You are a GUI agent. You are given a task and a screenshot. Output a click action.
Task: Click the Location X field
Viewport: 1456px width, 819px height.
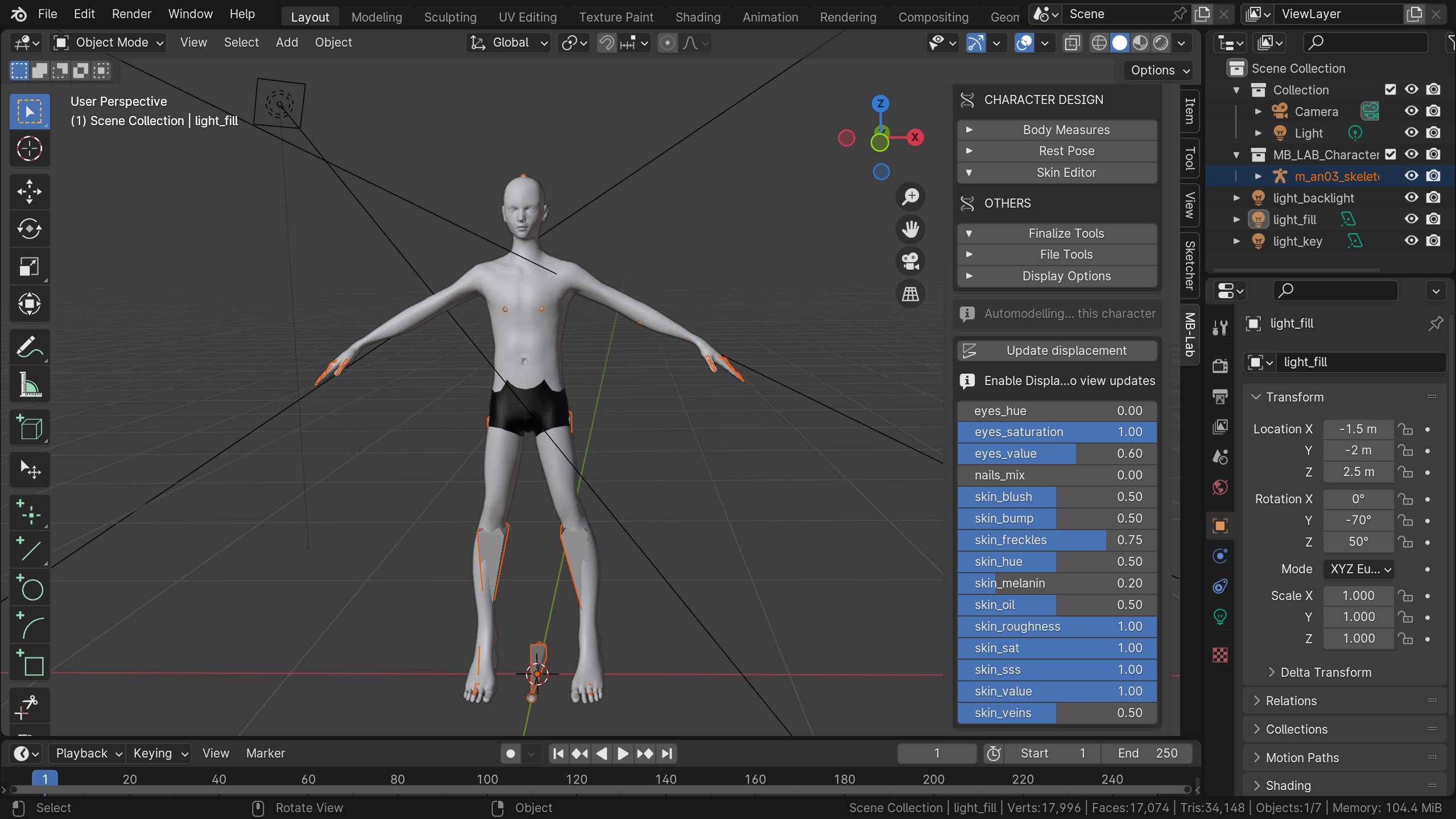pos(1358,429)
